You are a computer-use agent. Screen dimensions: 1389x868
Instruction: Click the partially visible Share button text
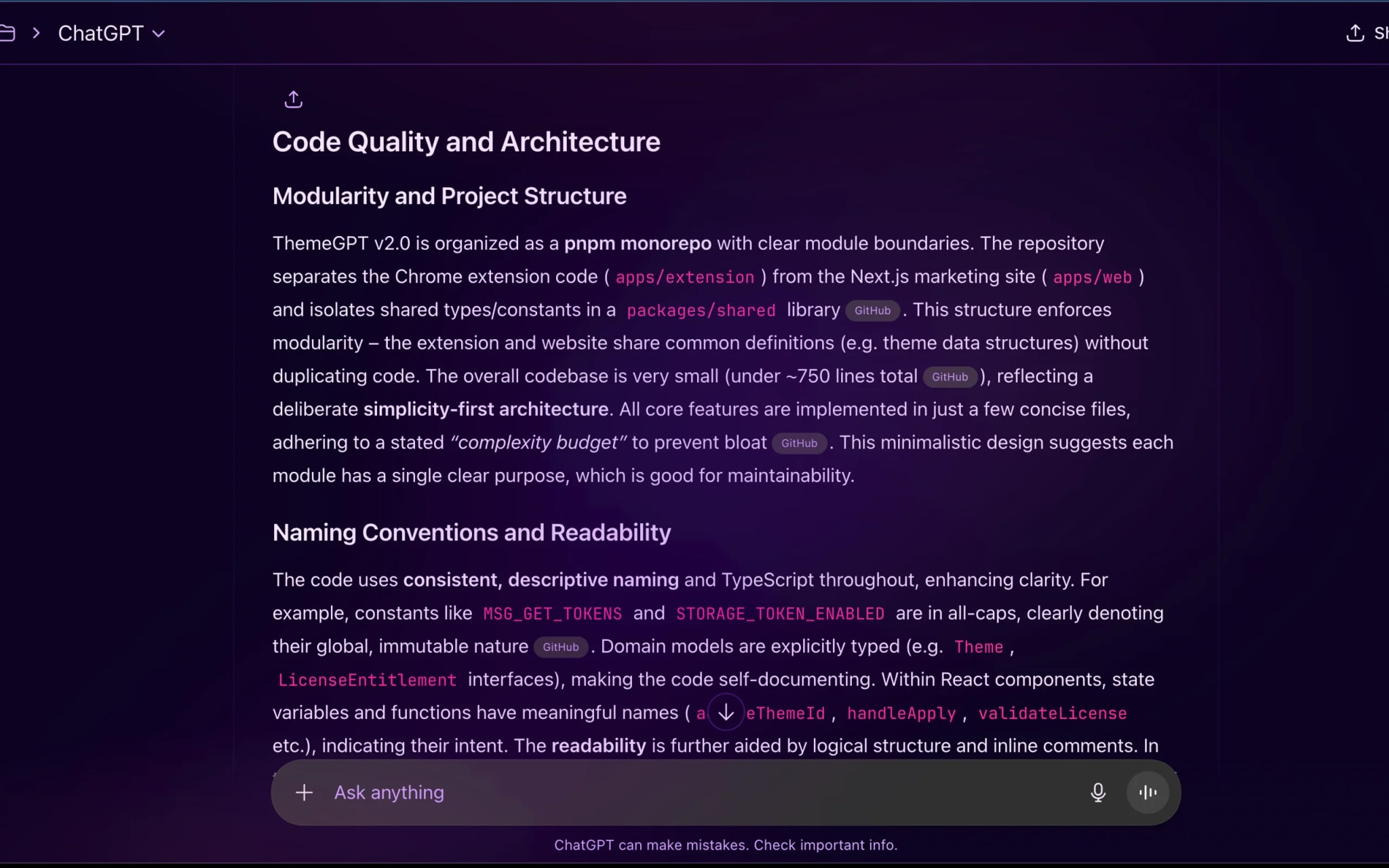(x=1381, y=33)
